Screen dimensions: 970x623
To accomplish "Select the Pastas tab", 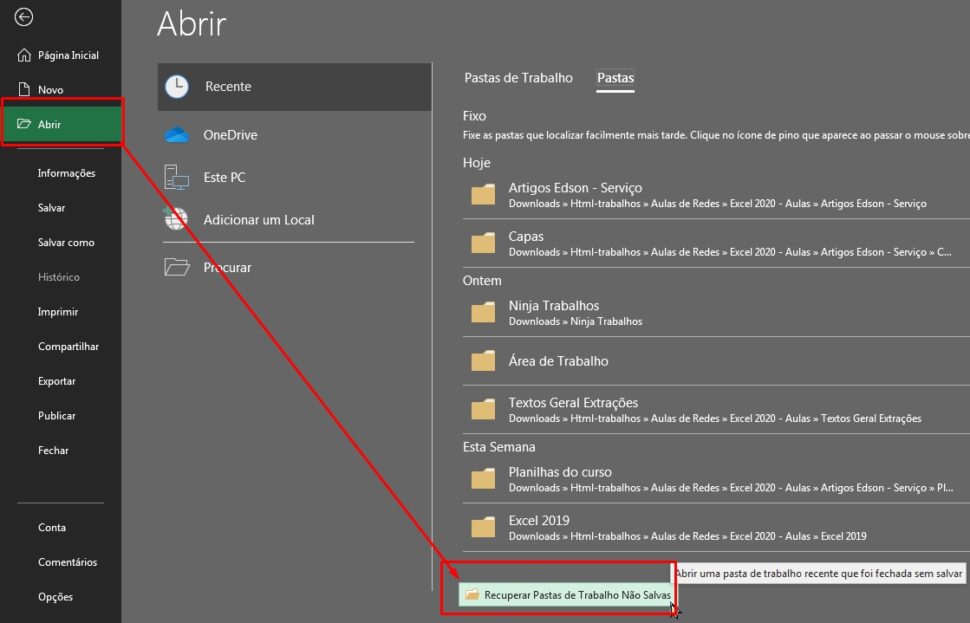I will pos(614,78).
